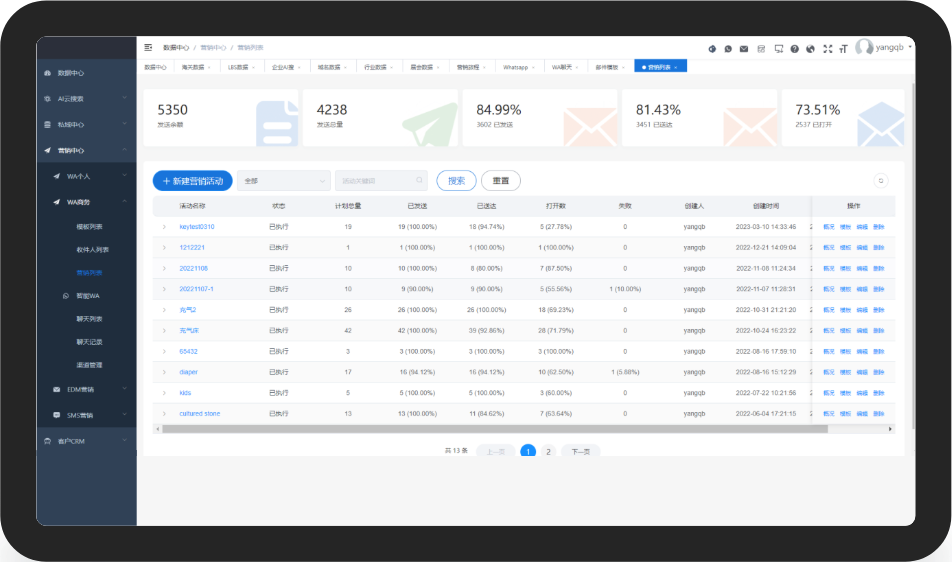This screenshot has width=952, height=562.
Task: Go to page 2 in pagination
Action: coord(548,452)
